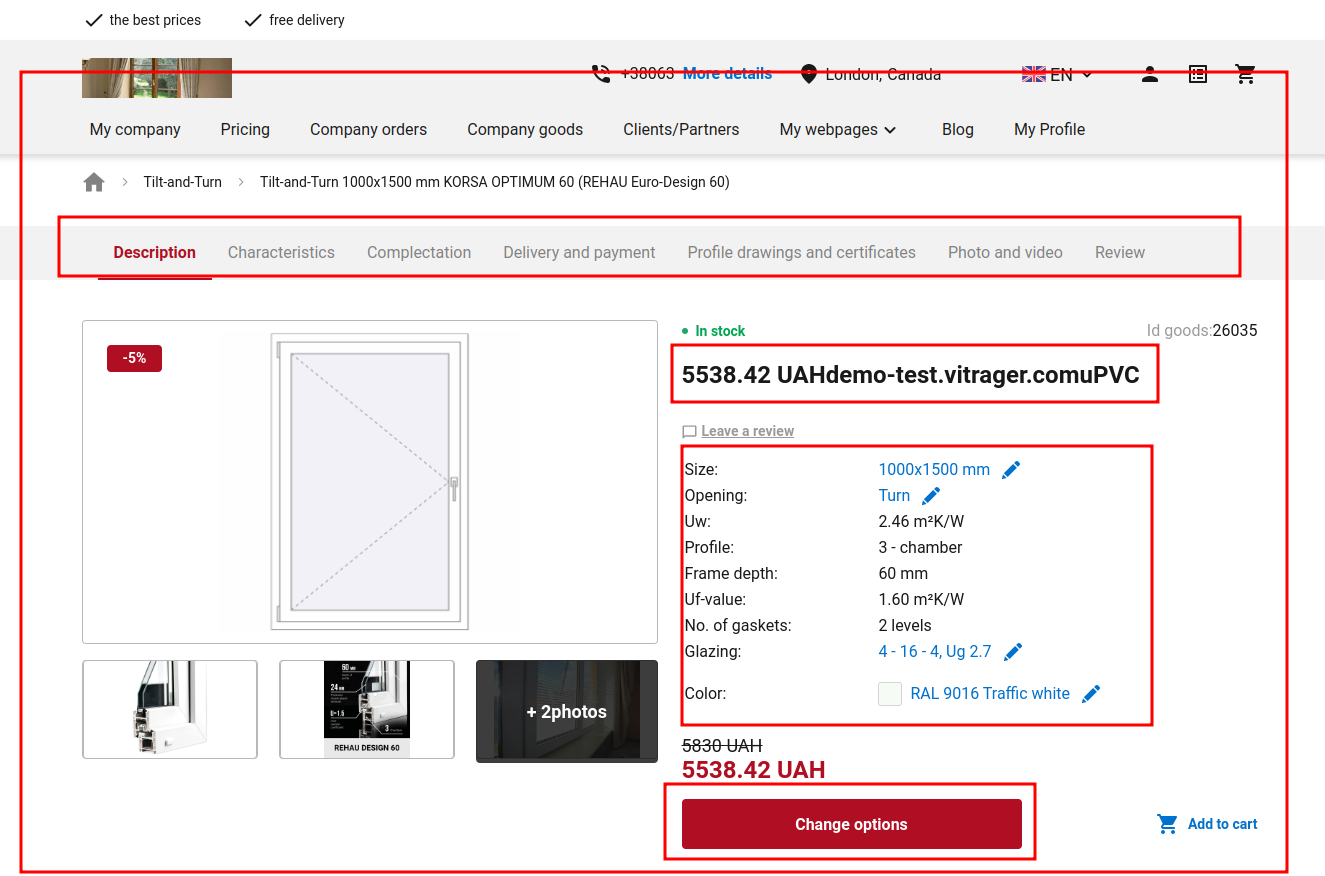Edit opening type with pencil icon

(931, 496)
